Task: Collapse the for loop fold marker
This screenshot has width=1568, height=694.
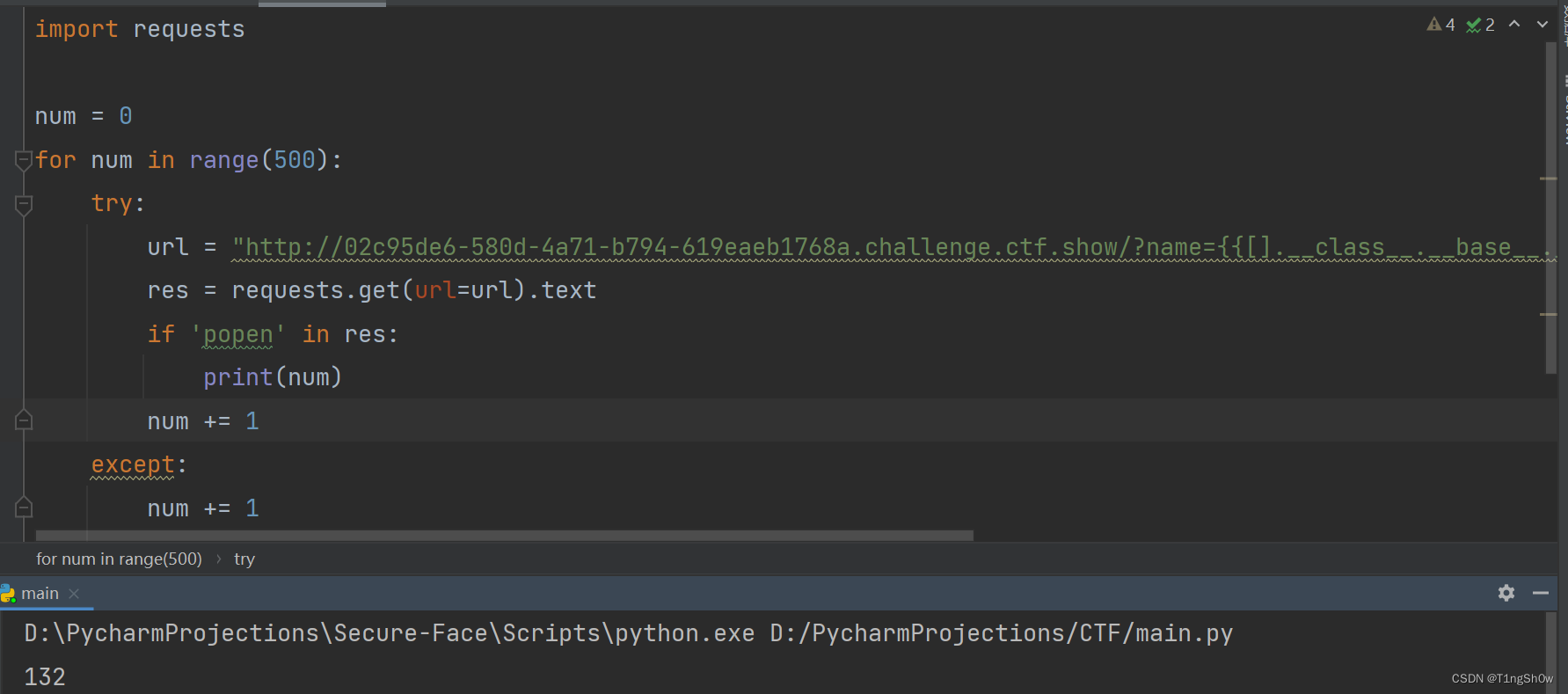Action: pos(24,160)
